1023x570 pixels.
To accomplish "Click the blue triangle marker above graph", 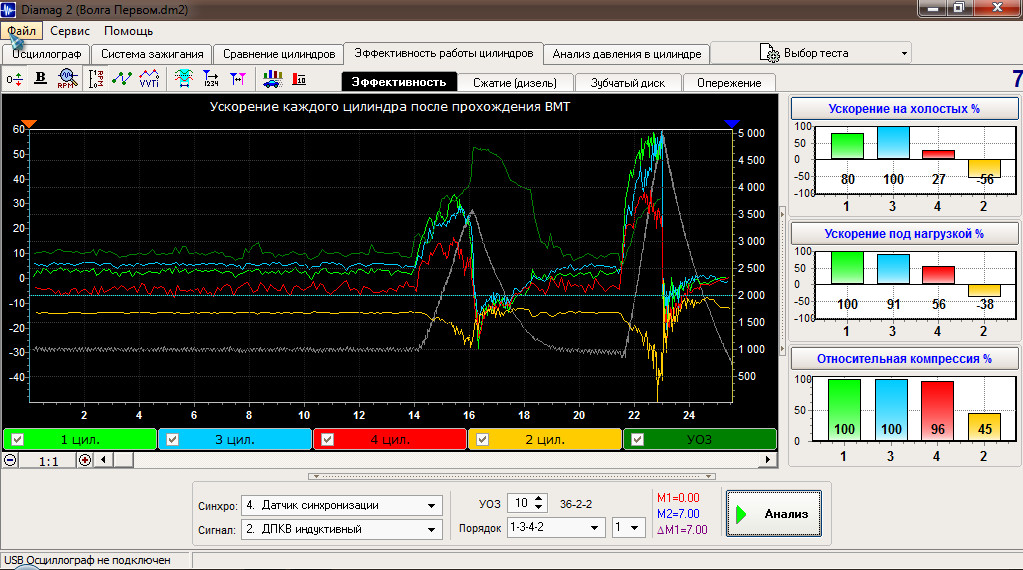I will coord(732,124).
